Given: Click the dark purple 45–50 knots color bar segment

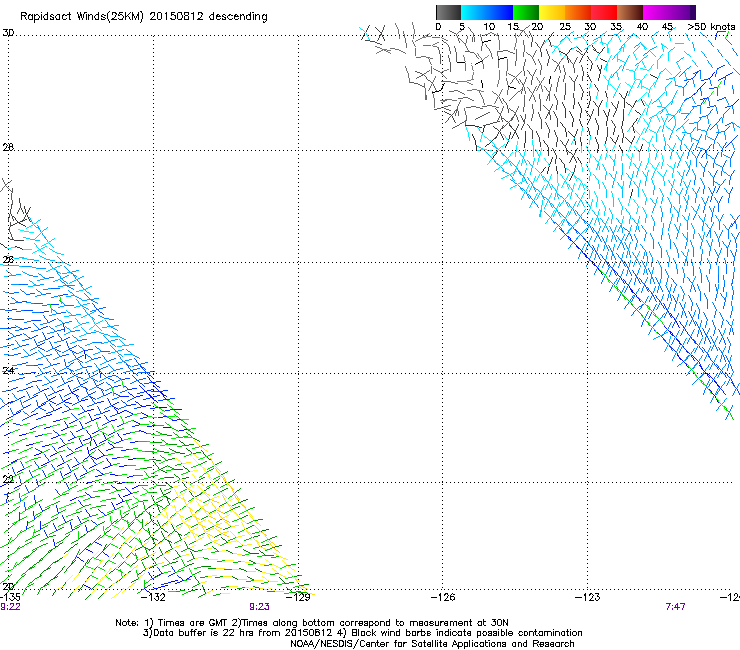Looking at the screenshot, I should click(x=682, y=12).
